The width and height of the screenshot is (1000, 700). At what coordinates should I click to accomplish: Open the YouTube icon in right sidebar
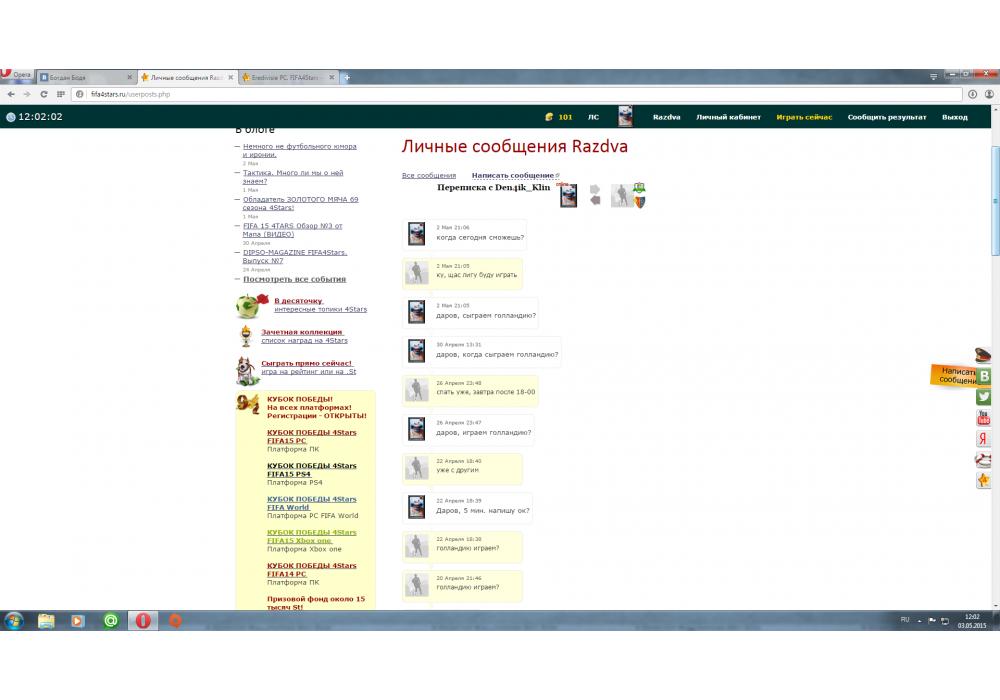[984, 418]
